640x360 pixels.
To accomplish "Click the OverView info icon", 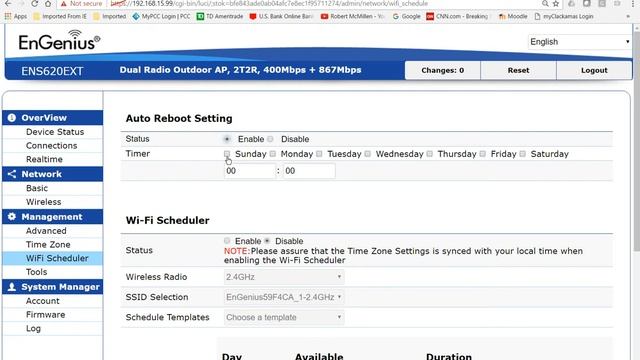I will coord(11,118).
